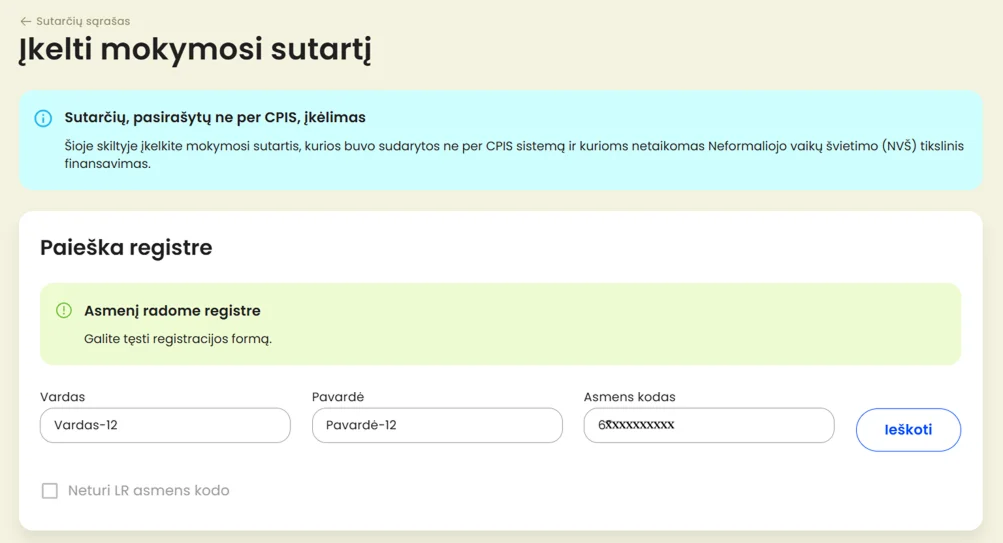Click the Sutarčių, pasirašytų ne per CPIS banner title

215,118
